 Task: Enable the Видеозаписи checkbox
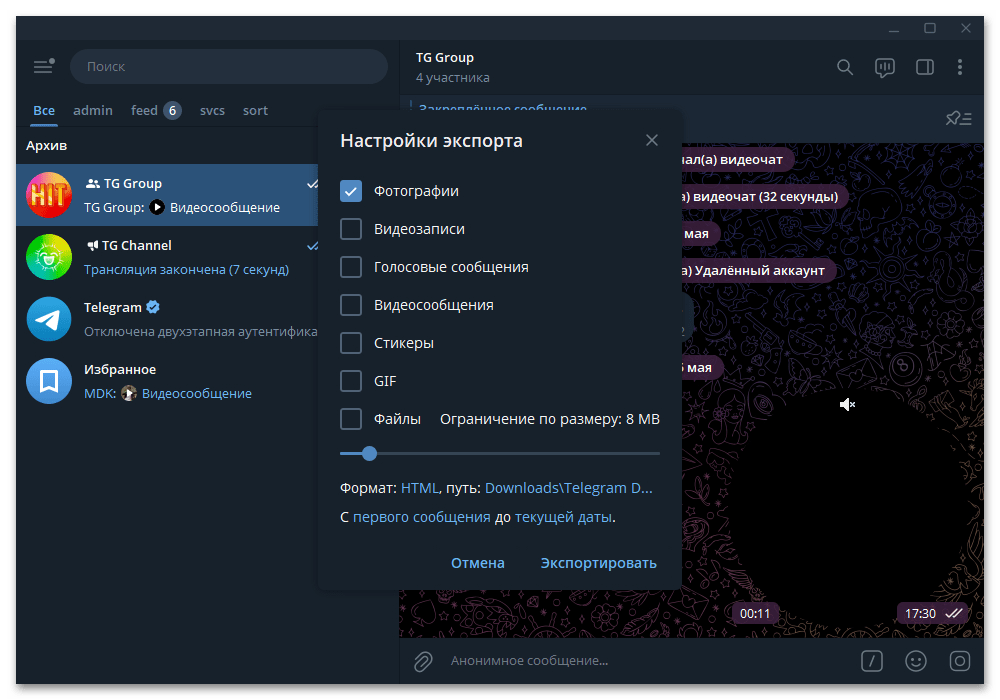click(351, 229)
